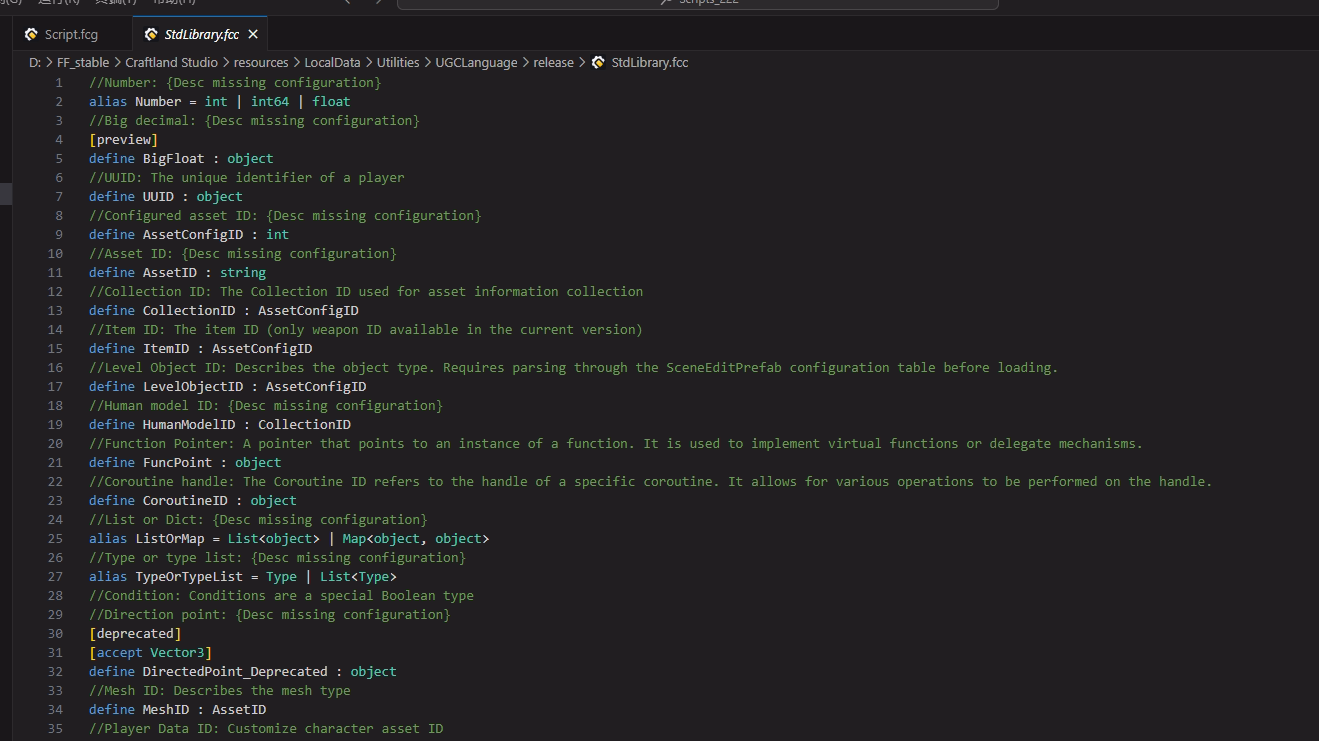Click 'UUID' in the define on line 7

158,196
